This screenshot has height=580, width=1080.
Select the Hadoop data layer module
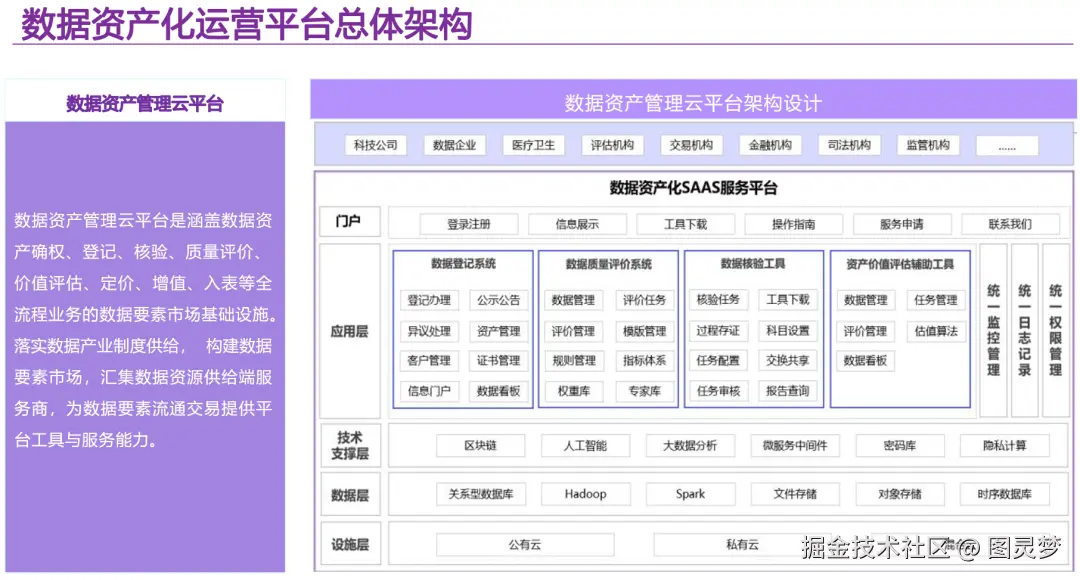click(585, 494)
